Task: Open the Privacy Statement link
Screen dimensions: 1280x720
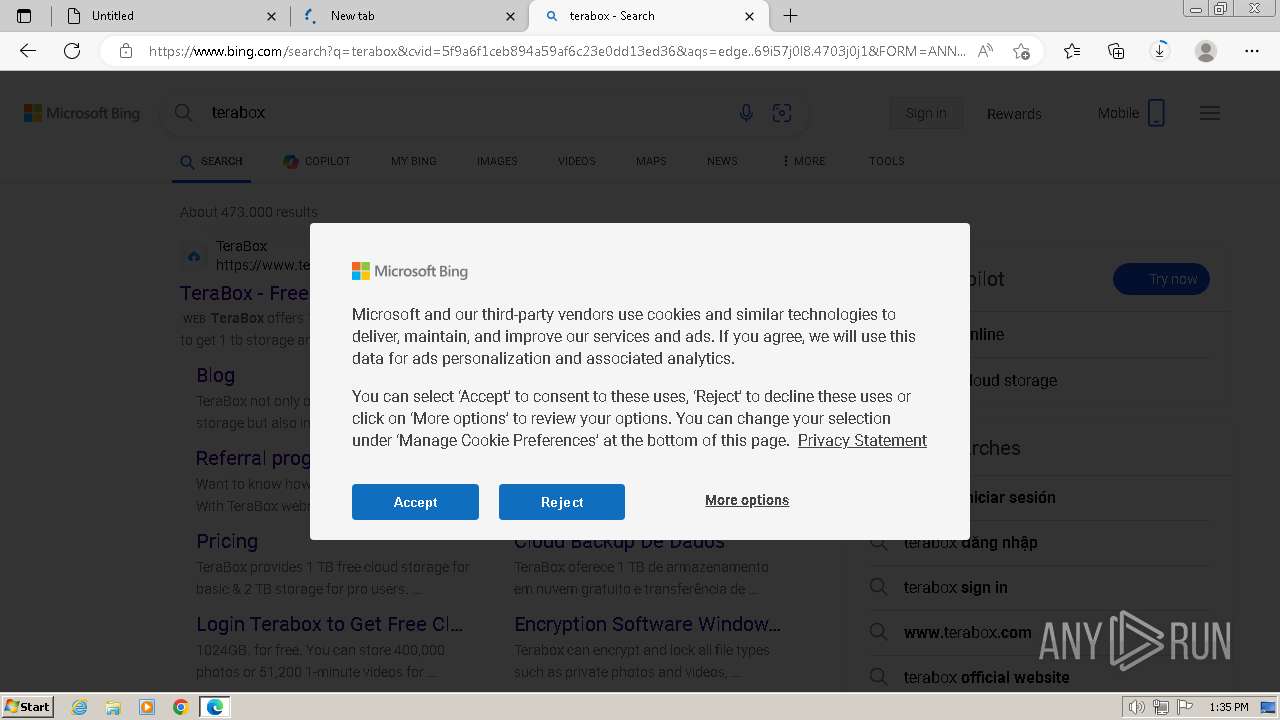Action: [x=862, y=440]
